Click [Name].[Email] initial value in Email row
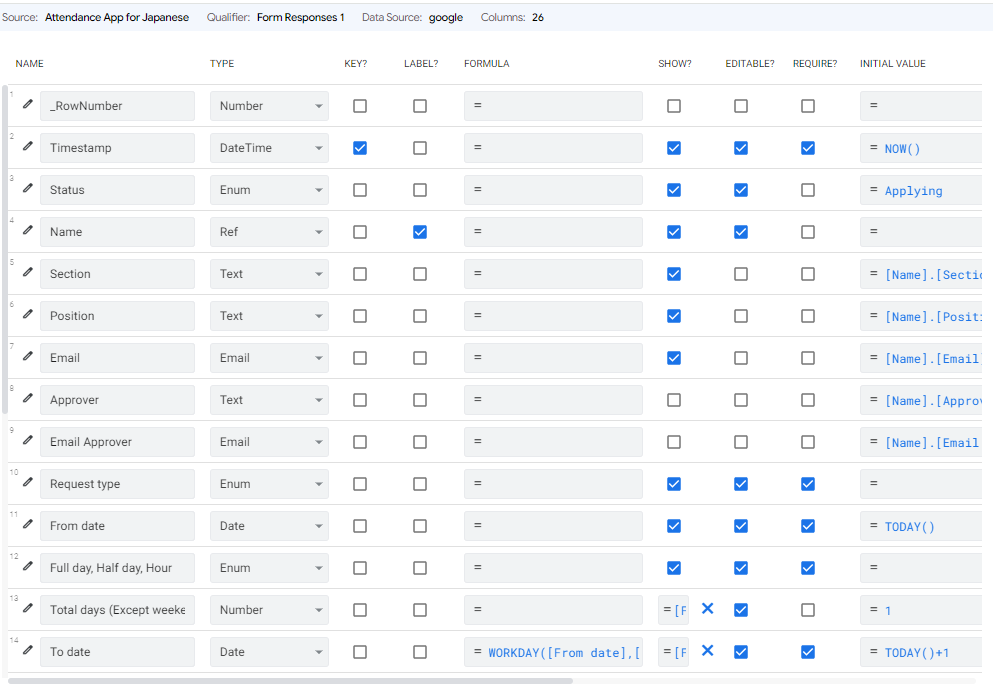Viewport: 993px width, 689px height. point(921,358)
